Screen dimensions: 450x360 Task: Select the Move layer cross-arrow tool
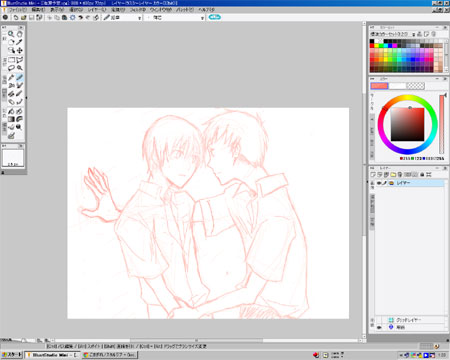[20, 50]
